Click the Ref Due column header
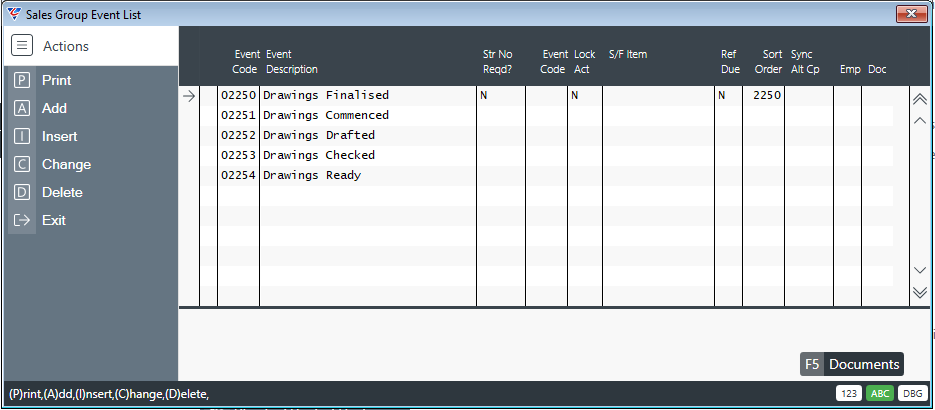The width and height of the screenshot is (935, 410). coord(730,62)
